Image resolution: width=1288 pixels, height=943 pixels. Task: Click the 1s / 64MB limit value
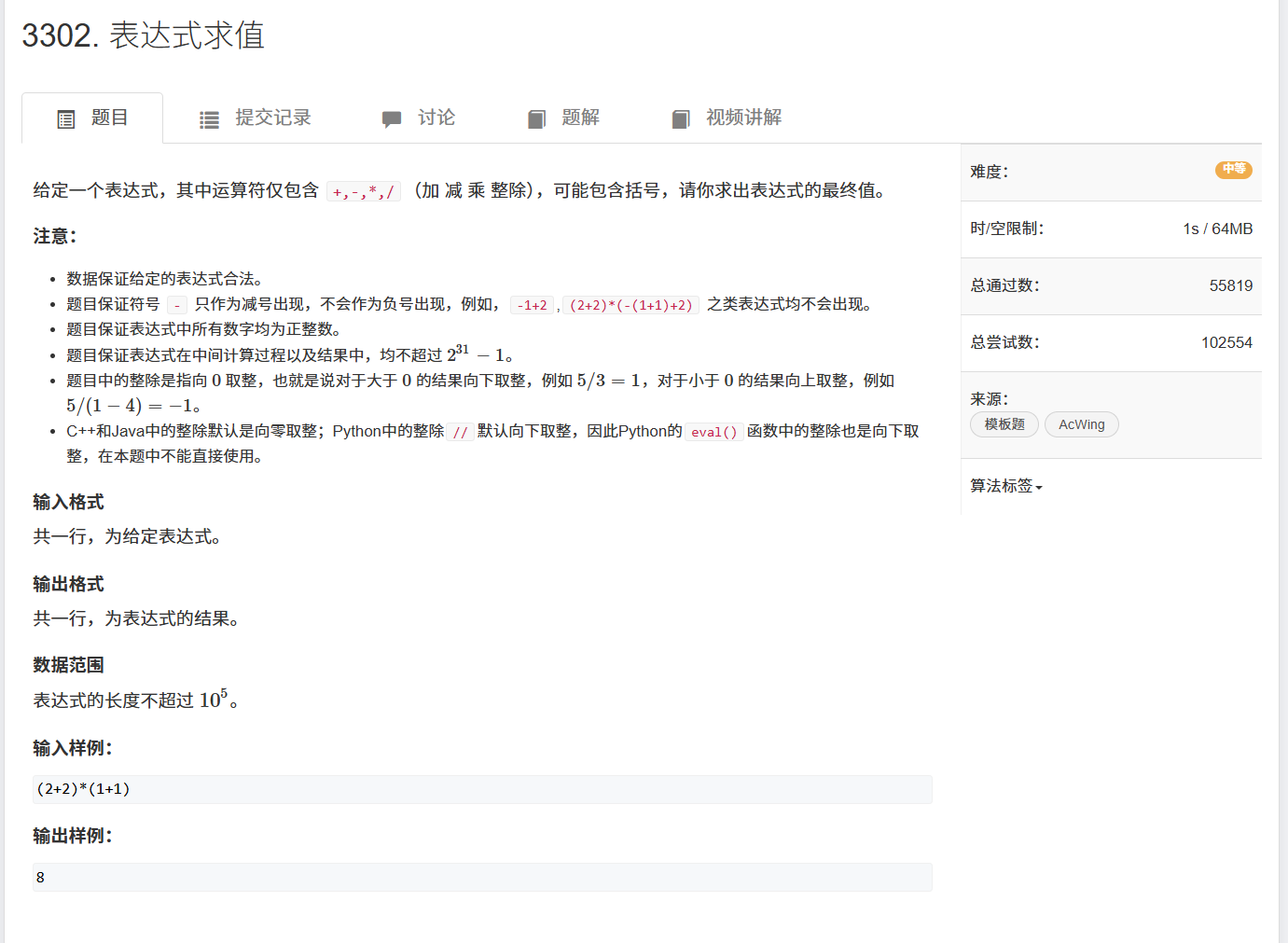(1218, 229)
